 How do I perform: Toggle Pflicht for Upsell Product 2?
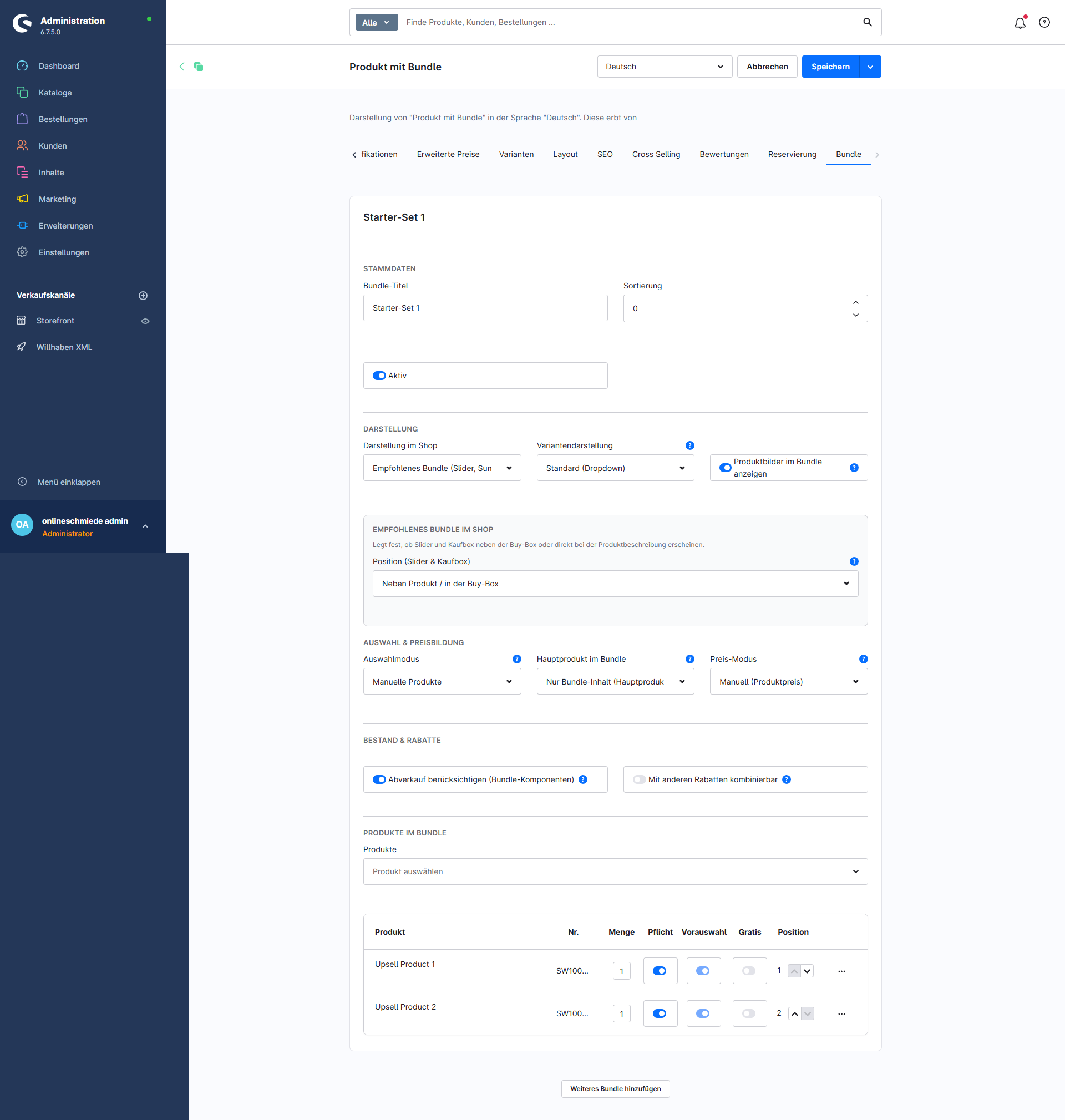tap(660, 1013)
